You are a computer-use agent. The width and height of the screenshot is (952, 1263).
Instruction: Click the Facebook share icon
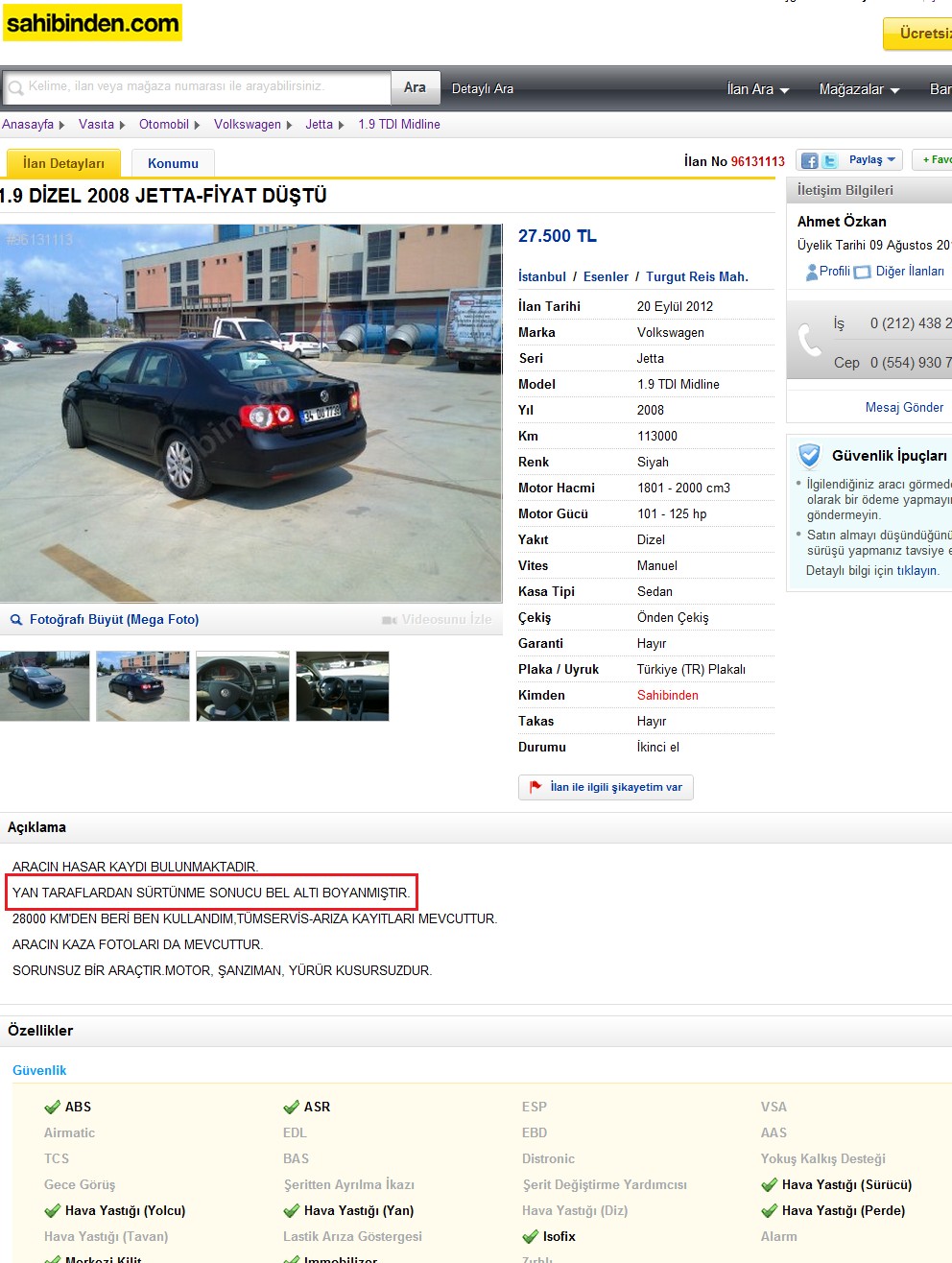809,161
